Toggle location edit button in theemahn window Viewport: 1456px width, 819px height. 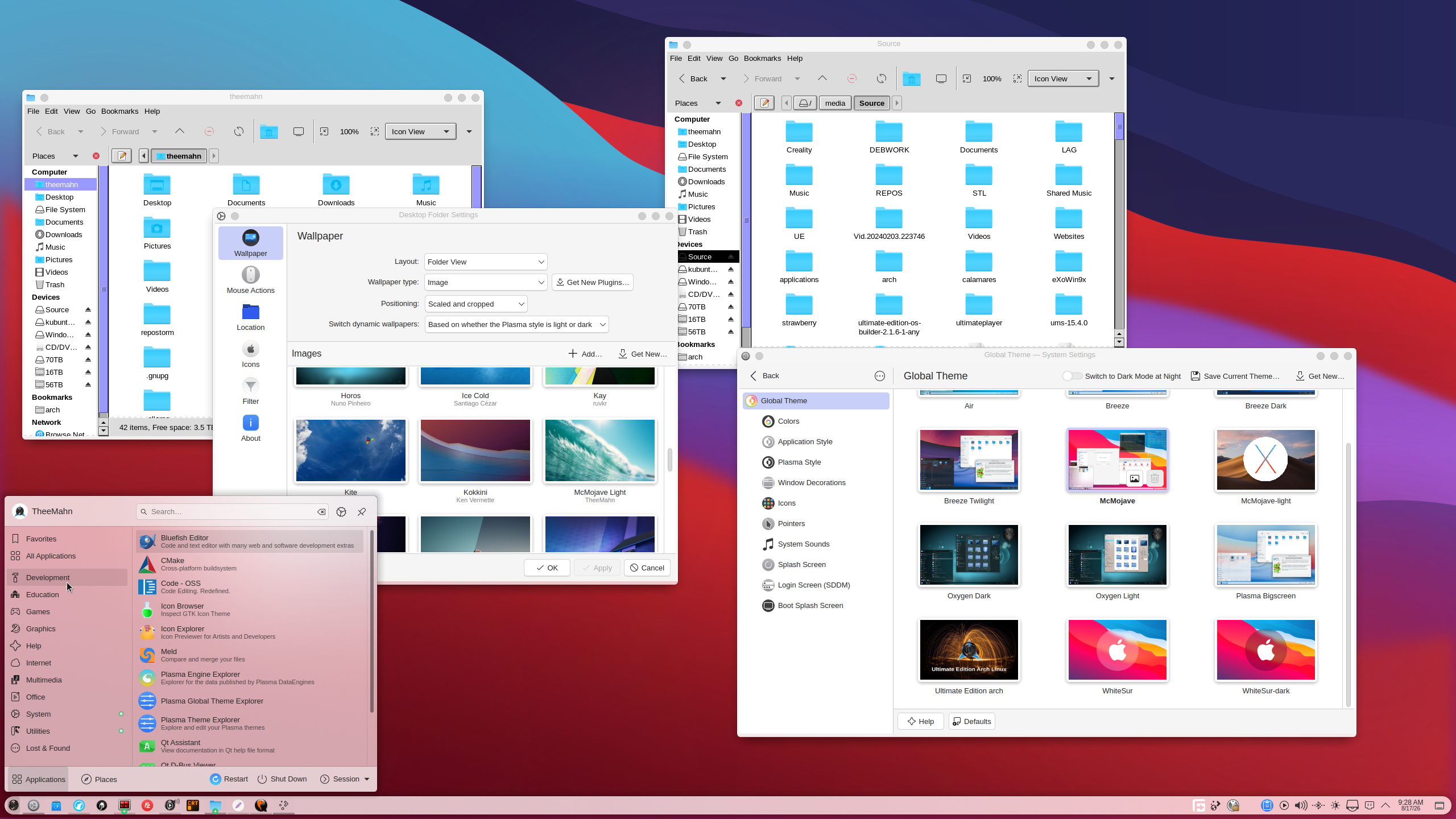(x=122, y=156)
